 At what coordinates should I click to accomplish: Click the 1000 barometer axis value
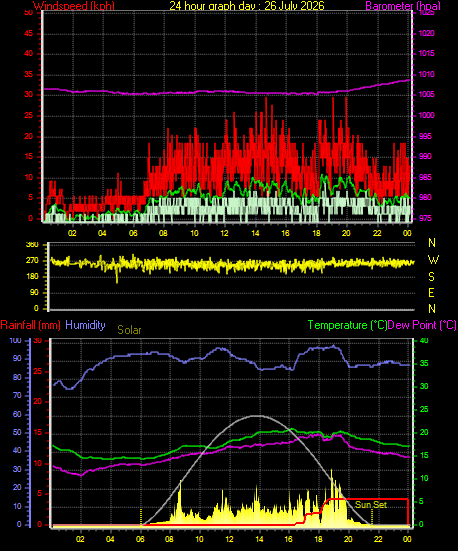point(426,115)
